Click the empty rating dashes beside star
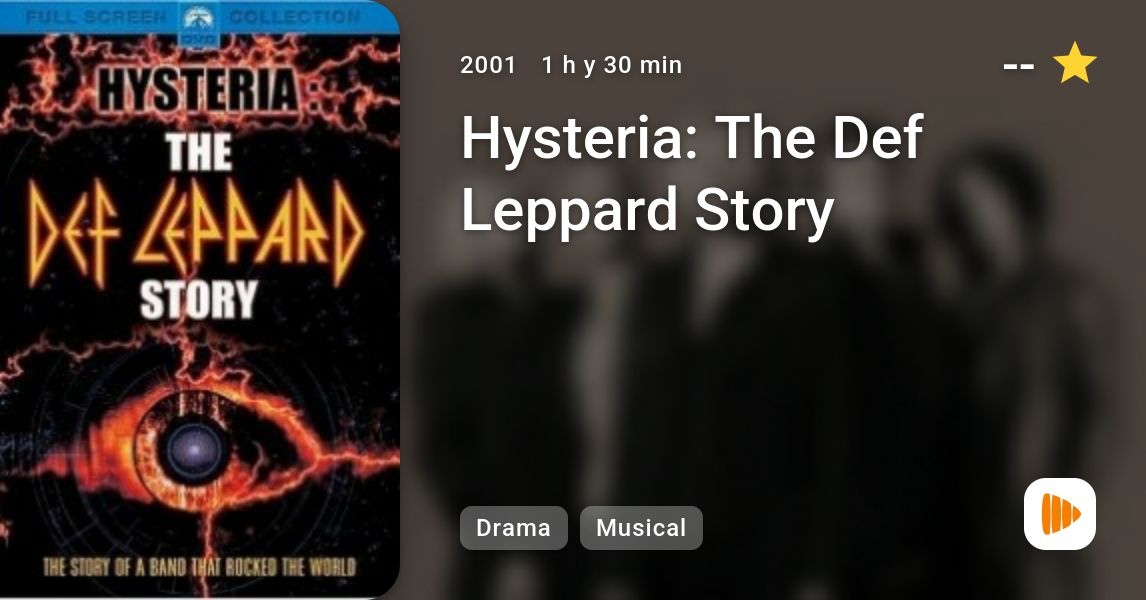1146x600 pixels. (x=1019, y=66)
